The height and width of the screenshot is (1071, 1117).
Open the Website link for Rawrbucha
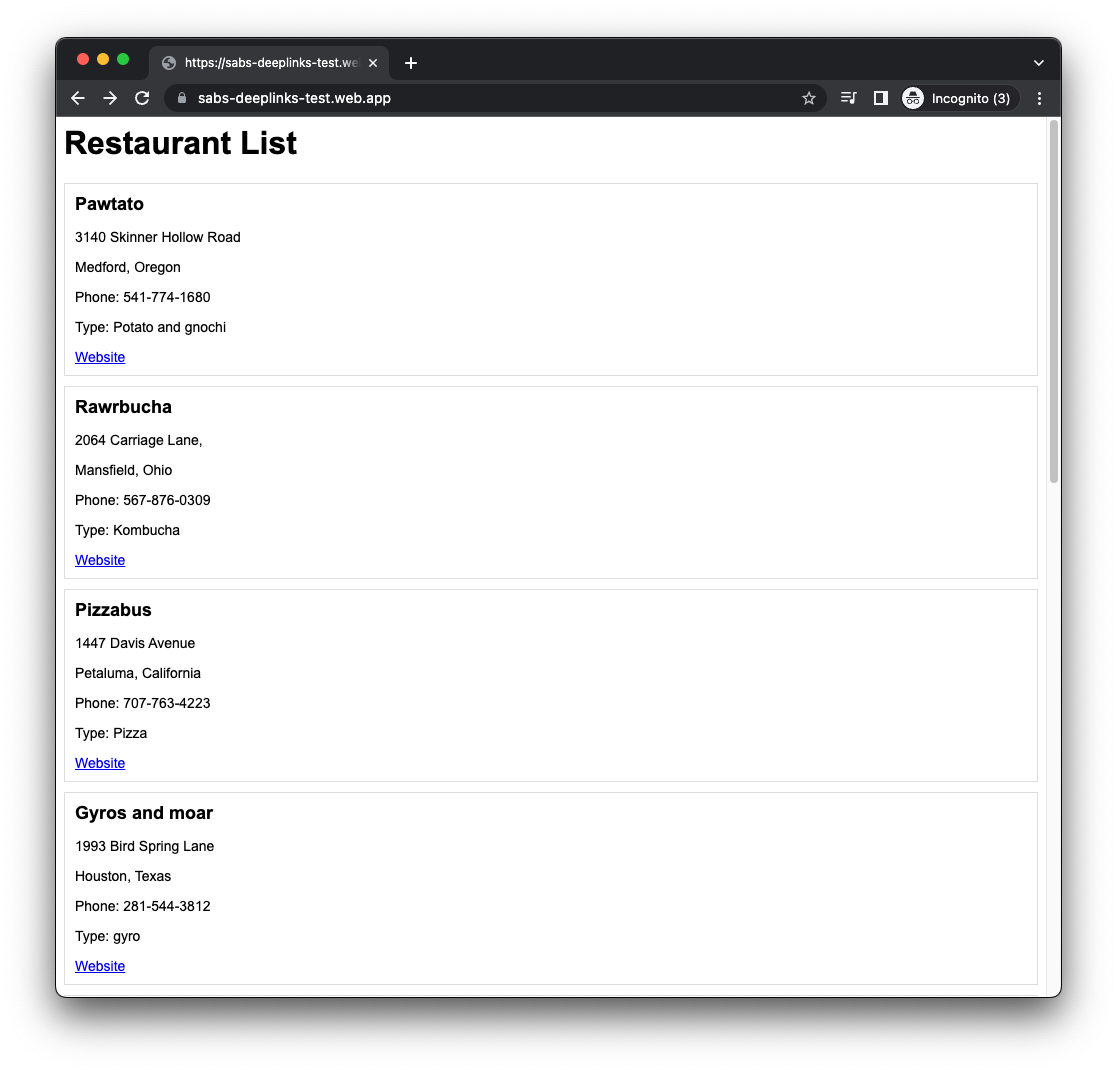coord(100,560)
